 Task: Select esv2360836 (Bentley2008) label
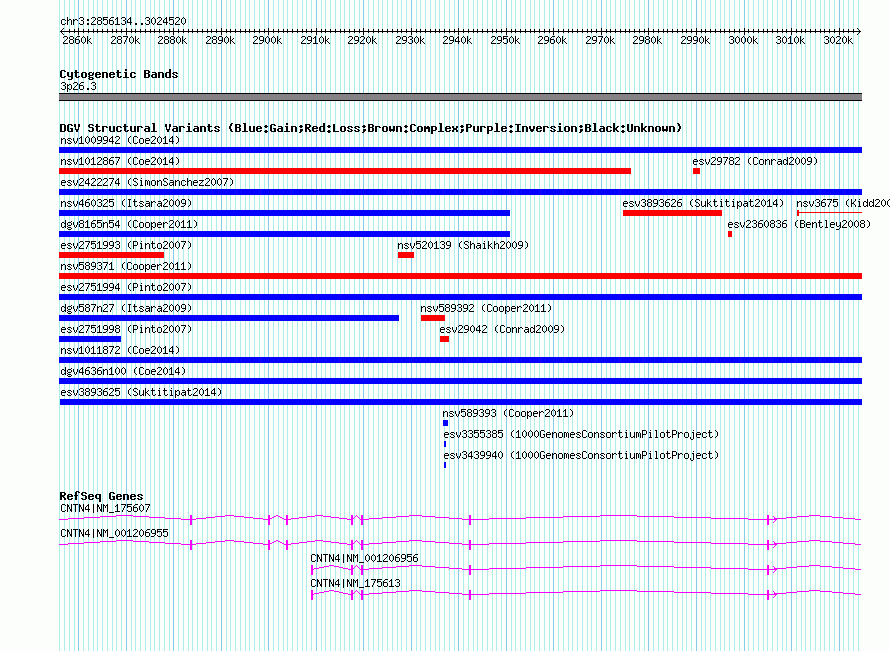[799, 224]
